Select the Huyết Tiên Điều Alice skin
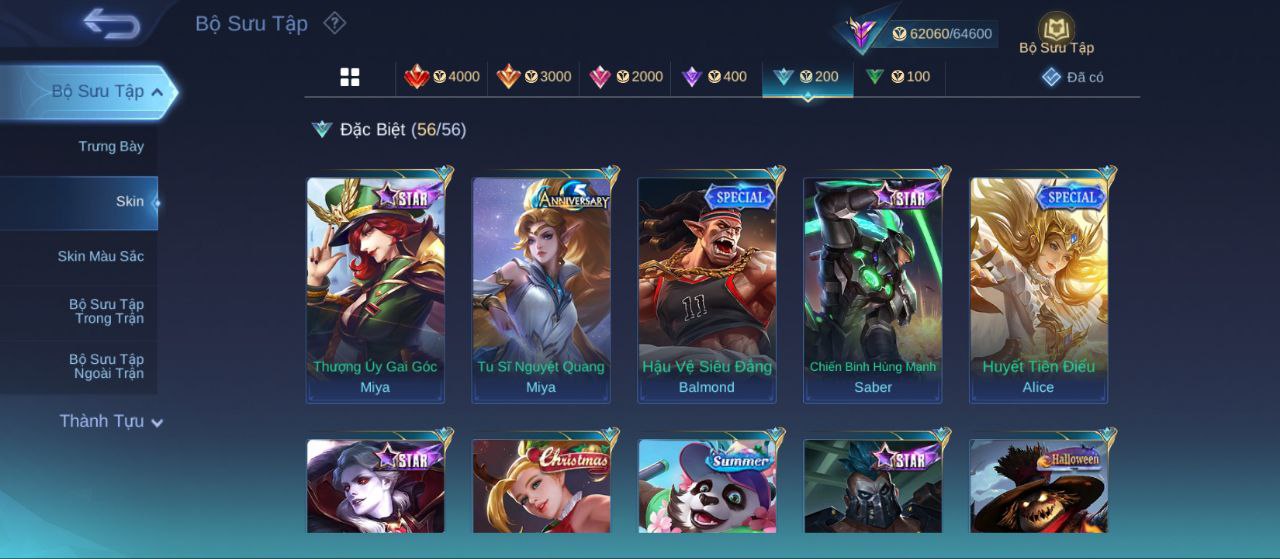 tap(1039, 290)
